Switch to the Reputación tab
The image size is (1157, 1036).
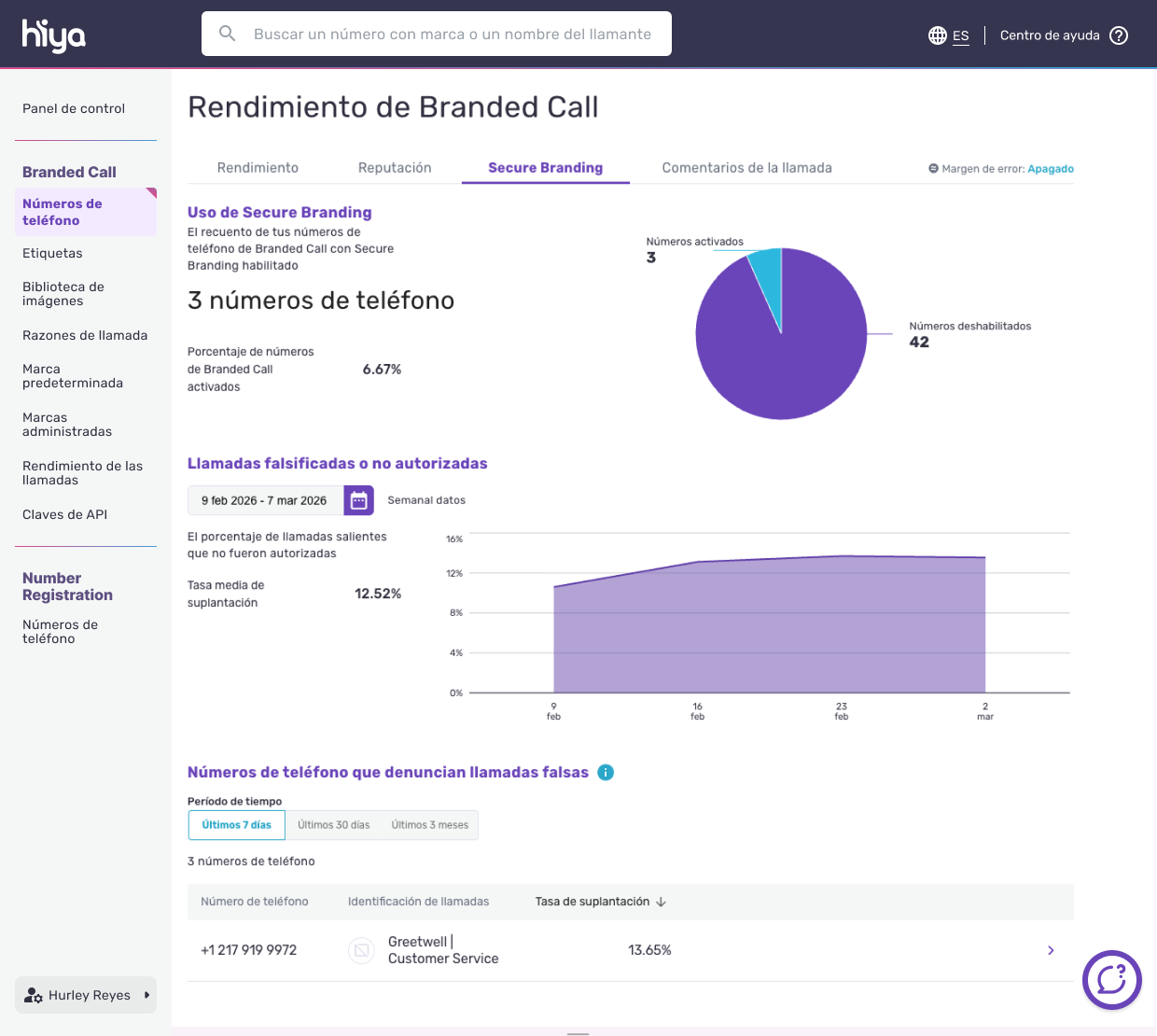click(x=395, y=168)
